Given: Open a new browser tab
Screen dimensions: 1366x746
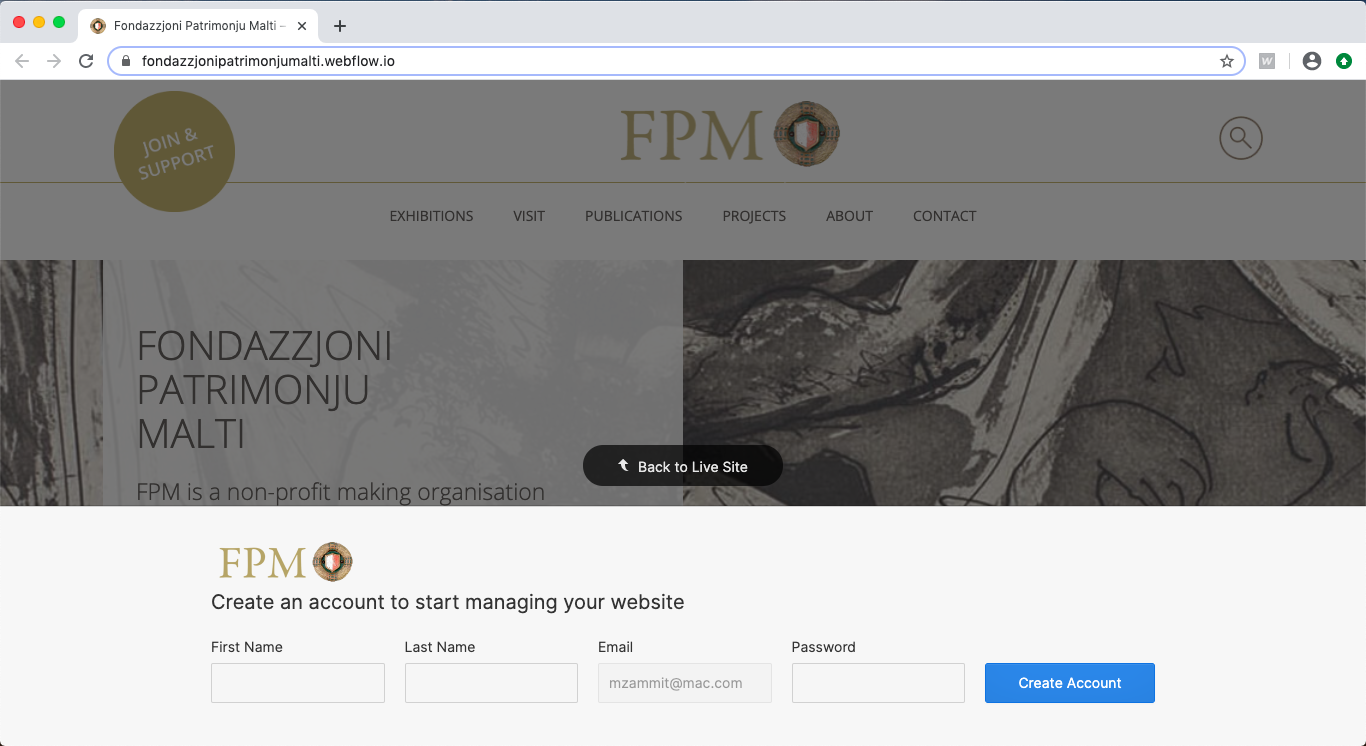Looking at the screenshot, I should point(340,26).
